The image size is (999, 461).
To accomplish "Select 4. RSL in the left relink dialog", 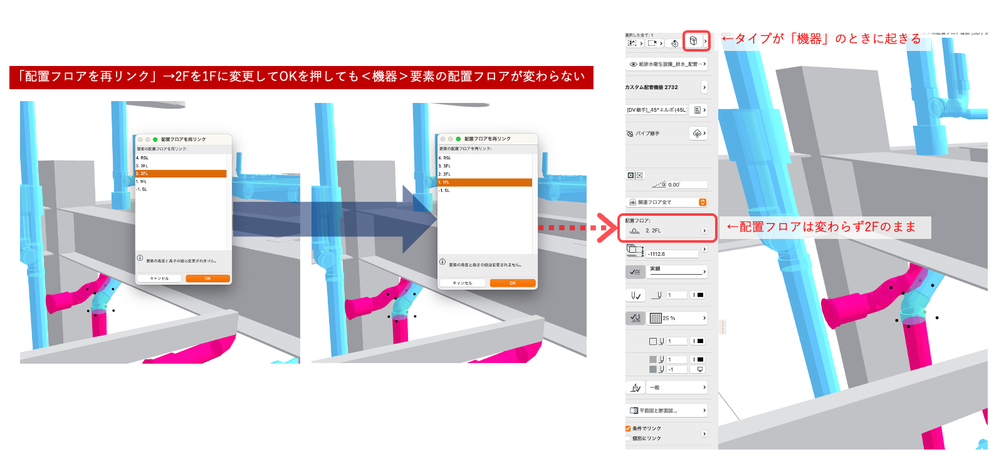I will pyautogui.click(x=182, y=157).
